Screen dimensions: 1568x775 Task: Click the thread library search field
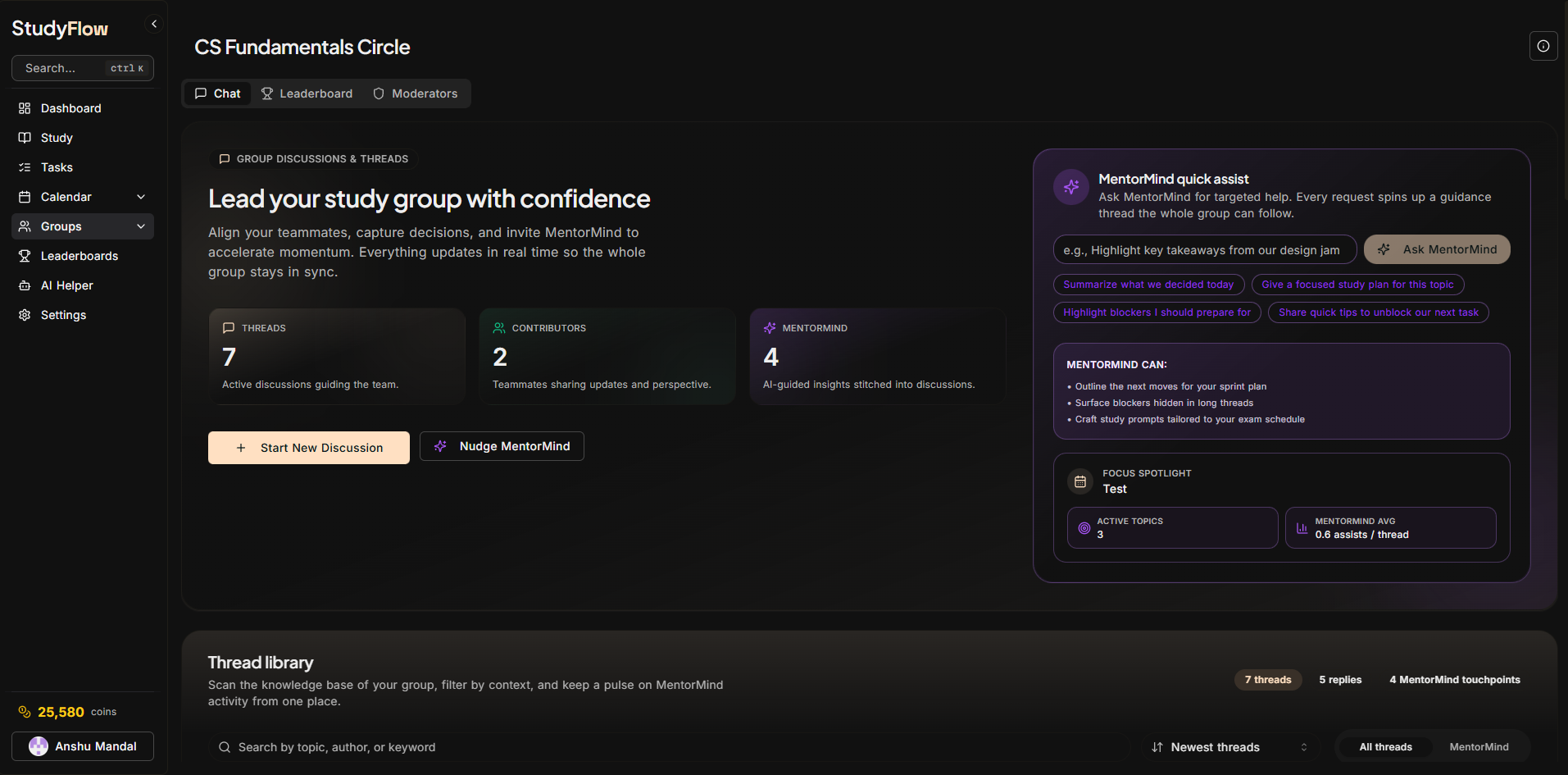410,746
